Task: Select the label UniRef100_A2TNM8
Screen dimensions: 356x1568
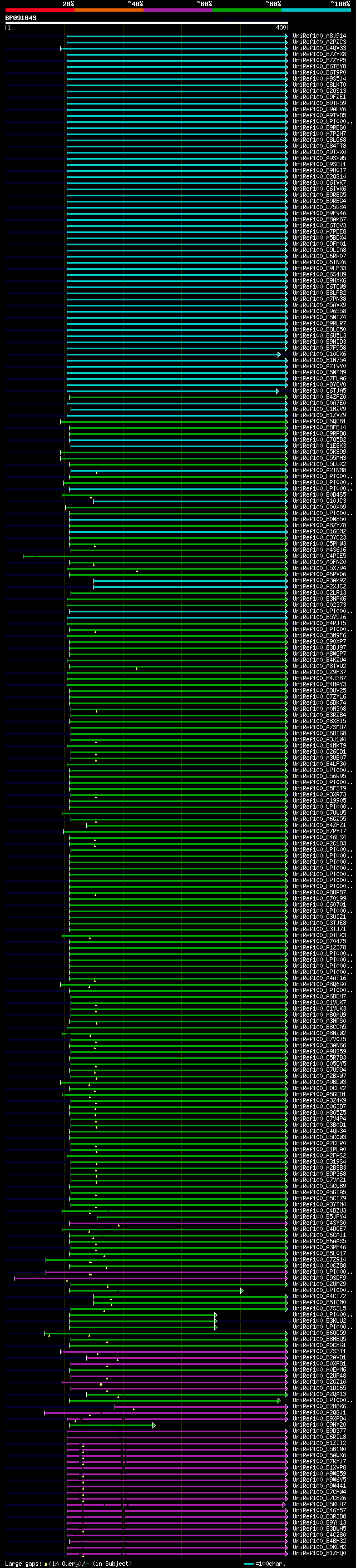Action: click(x=319, y=470)
